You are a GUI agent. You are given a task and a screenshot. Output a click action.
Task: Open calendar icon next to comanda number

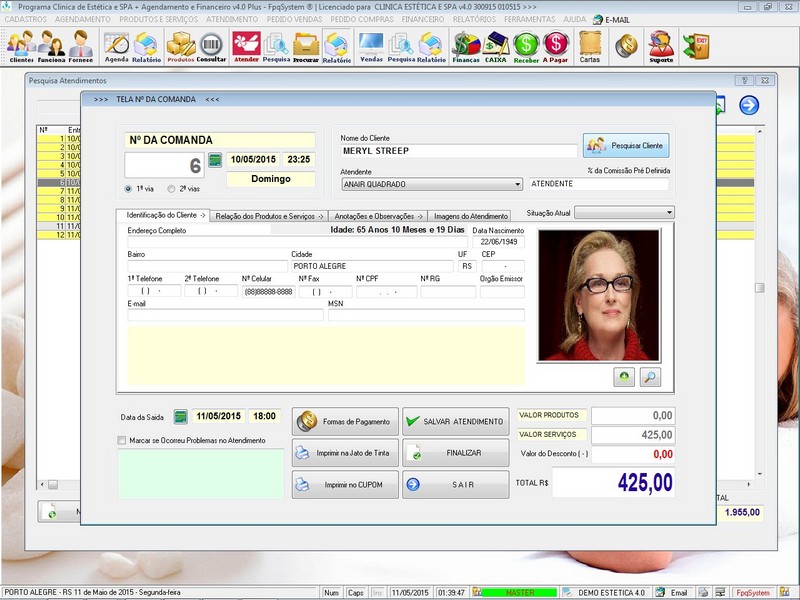coord(215,160)
